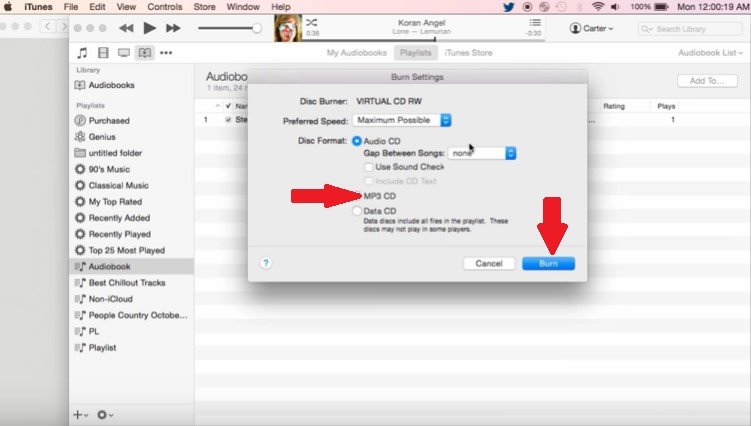
Task: Open the File menu
Action: point(71,7)
